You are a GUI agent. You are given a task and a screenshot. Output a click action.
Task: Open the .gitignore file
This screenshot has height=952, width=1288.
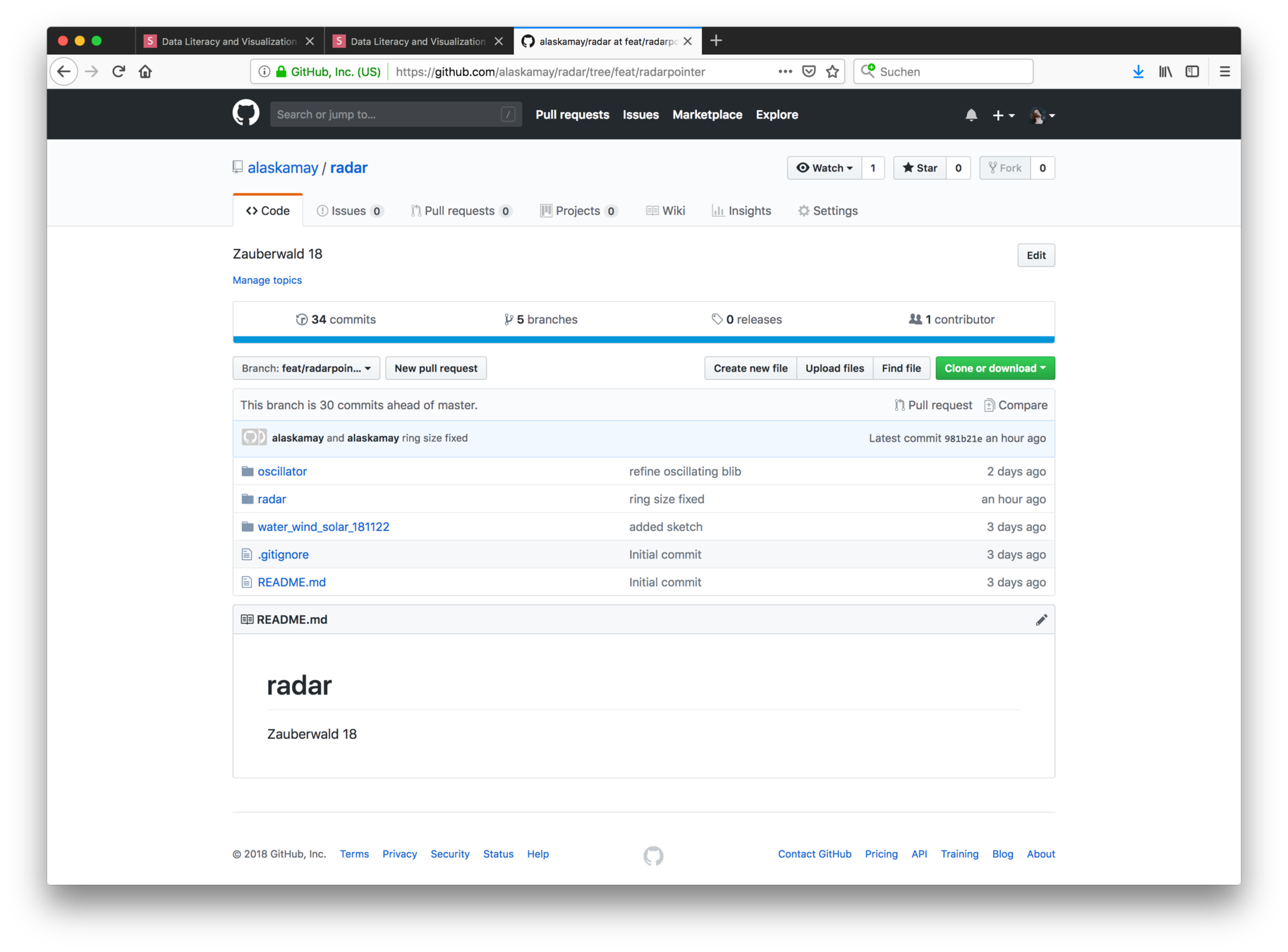click(x=283, y=554)
